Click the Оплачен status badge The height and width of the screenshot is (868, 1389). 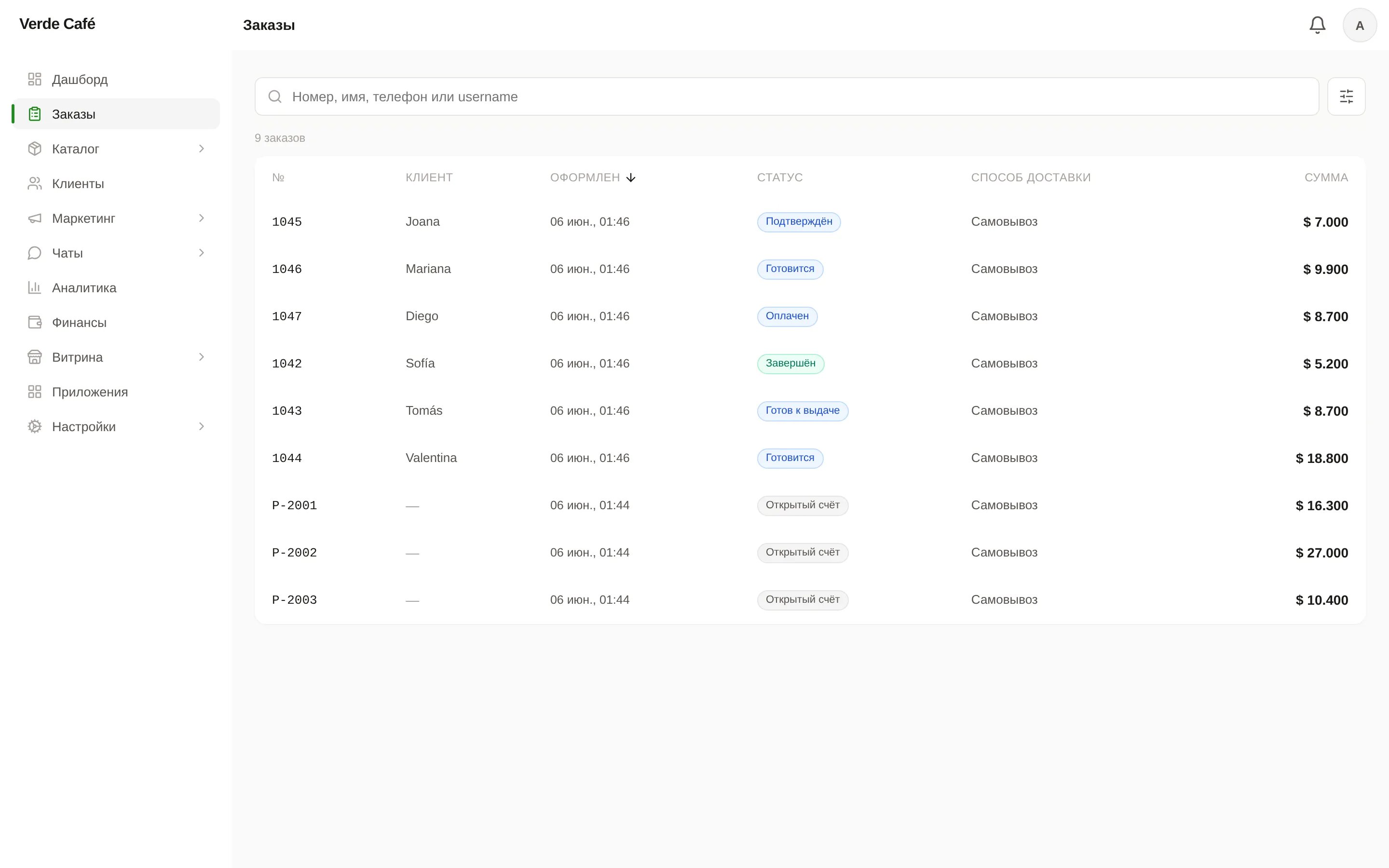pos(787,316)
